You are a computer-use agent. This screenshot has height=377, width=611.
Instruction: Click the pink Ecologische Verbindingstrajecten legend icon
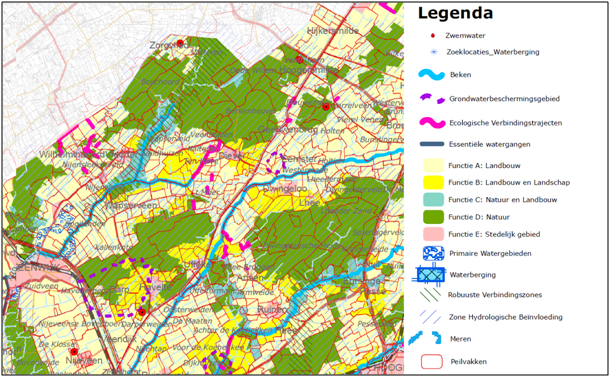[432, 123]
